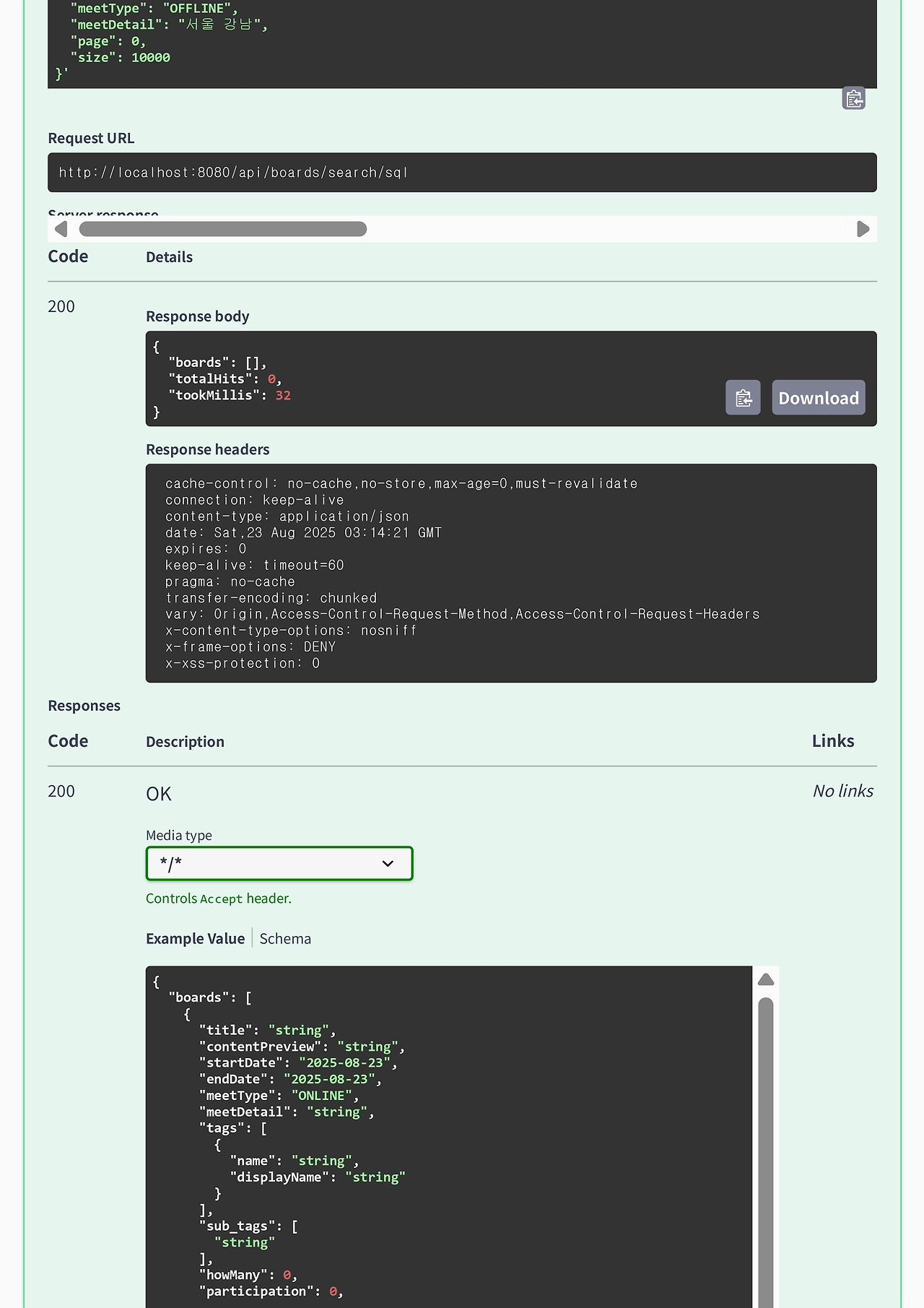Copy the curl command via clipboard icon

(853, 98)
